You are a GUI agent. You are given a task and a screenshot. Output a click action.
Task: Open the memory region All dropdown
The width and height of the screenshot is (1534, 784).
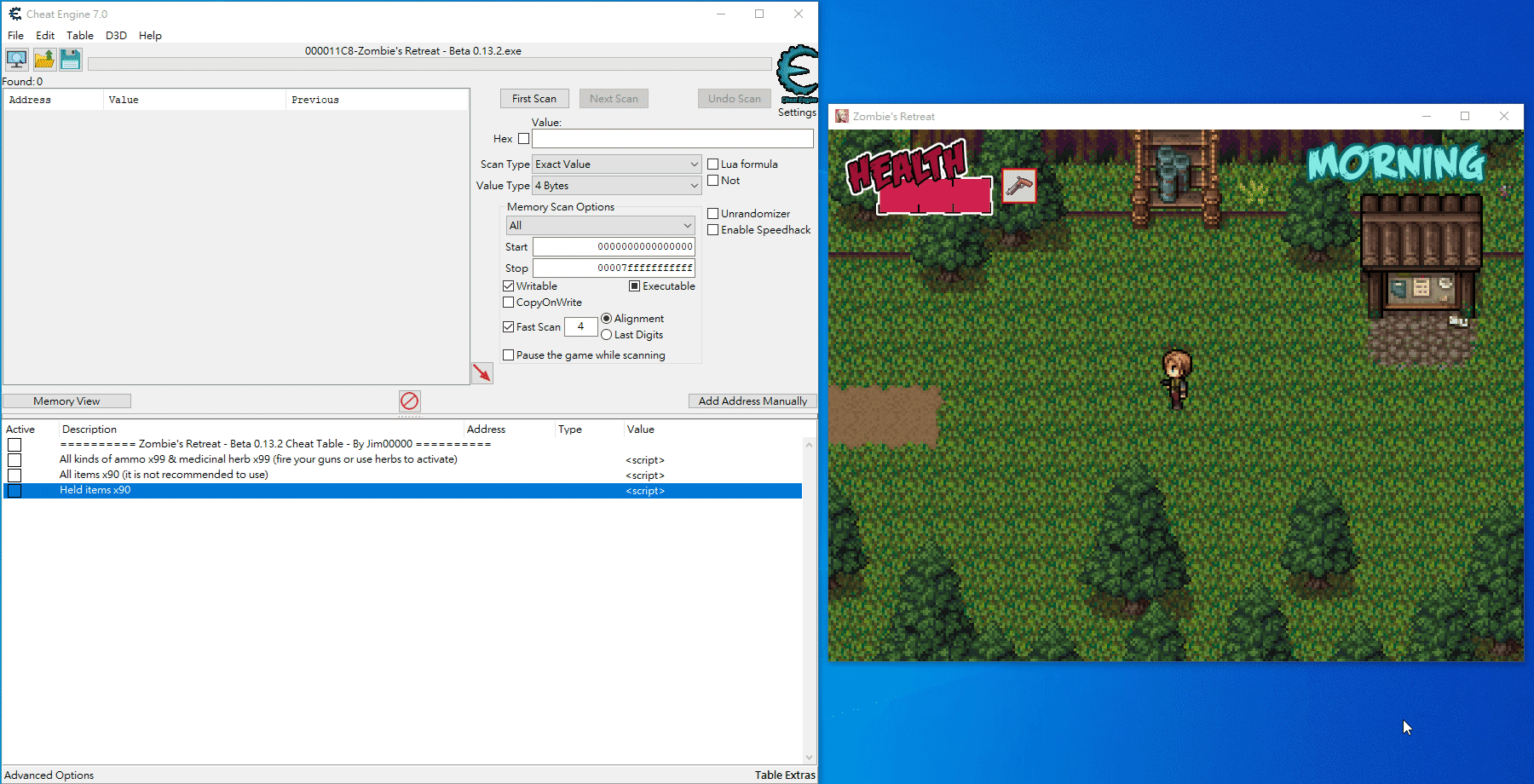click(601, 226)
